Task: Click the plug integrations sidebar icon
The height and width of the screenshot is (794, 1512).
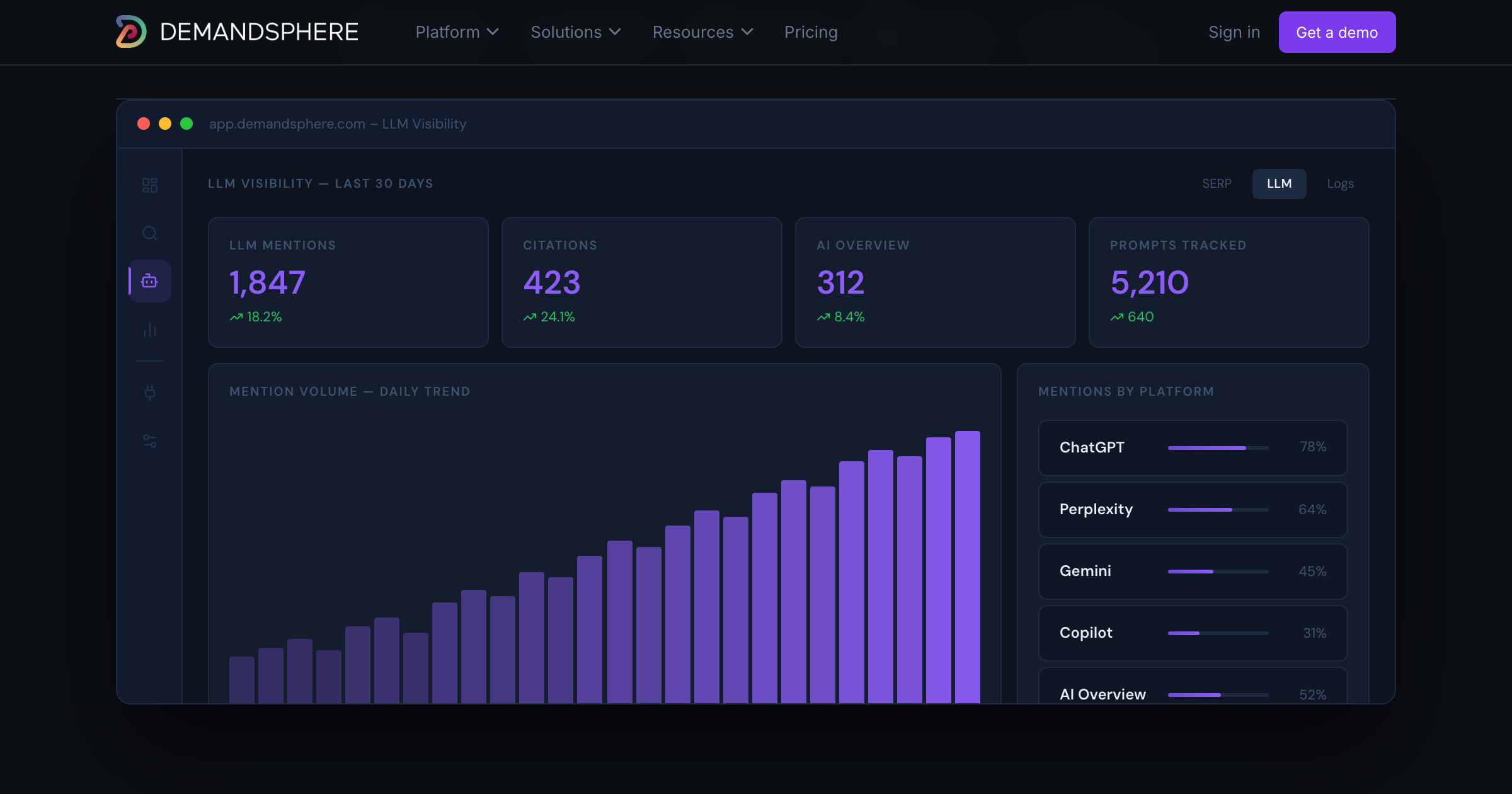Action: (150, 393)
